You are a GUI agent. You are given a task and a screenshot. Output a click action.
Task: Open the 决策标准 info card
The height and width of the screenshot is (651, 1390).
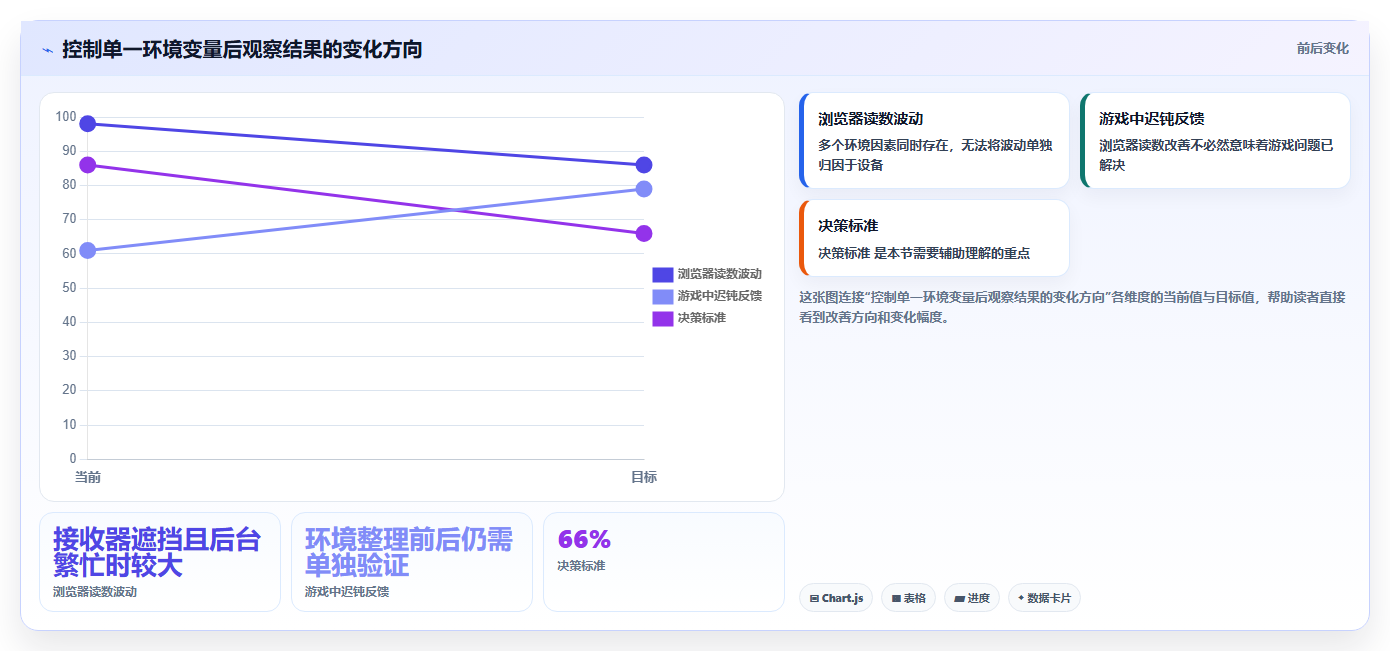tap(935, 238)
